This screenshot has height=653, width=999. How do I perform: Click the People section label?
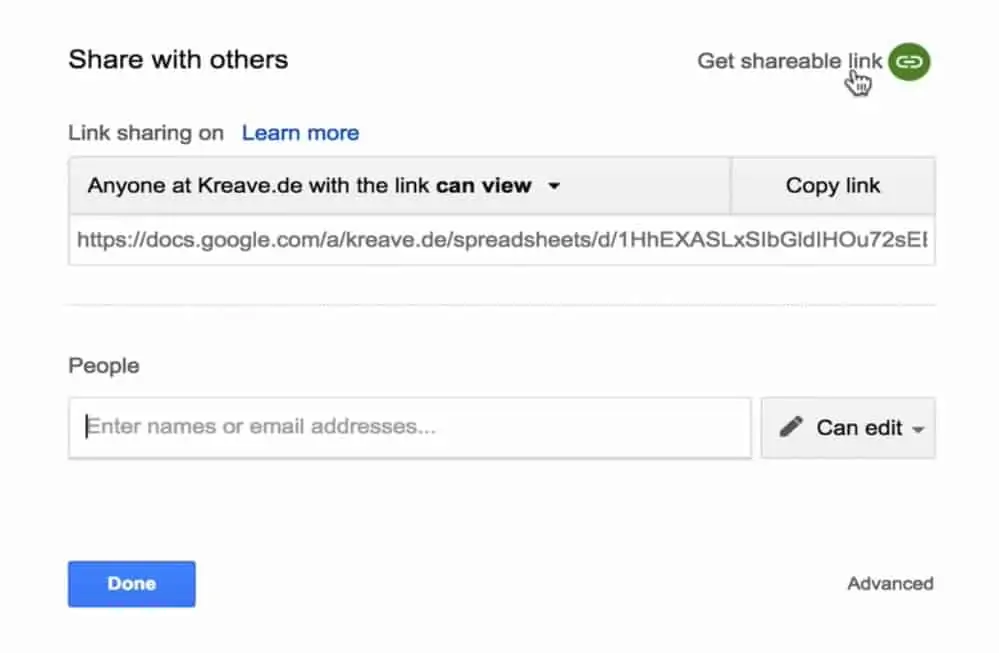[102, 365]
